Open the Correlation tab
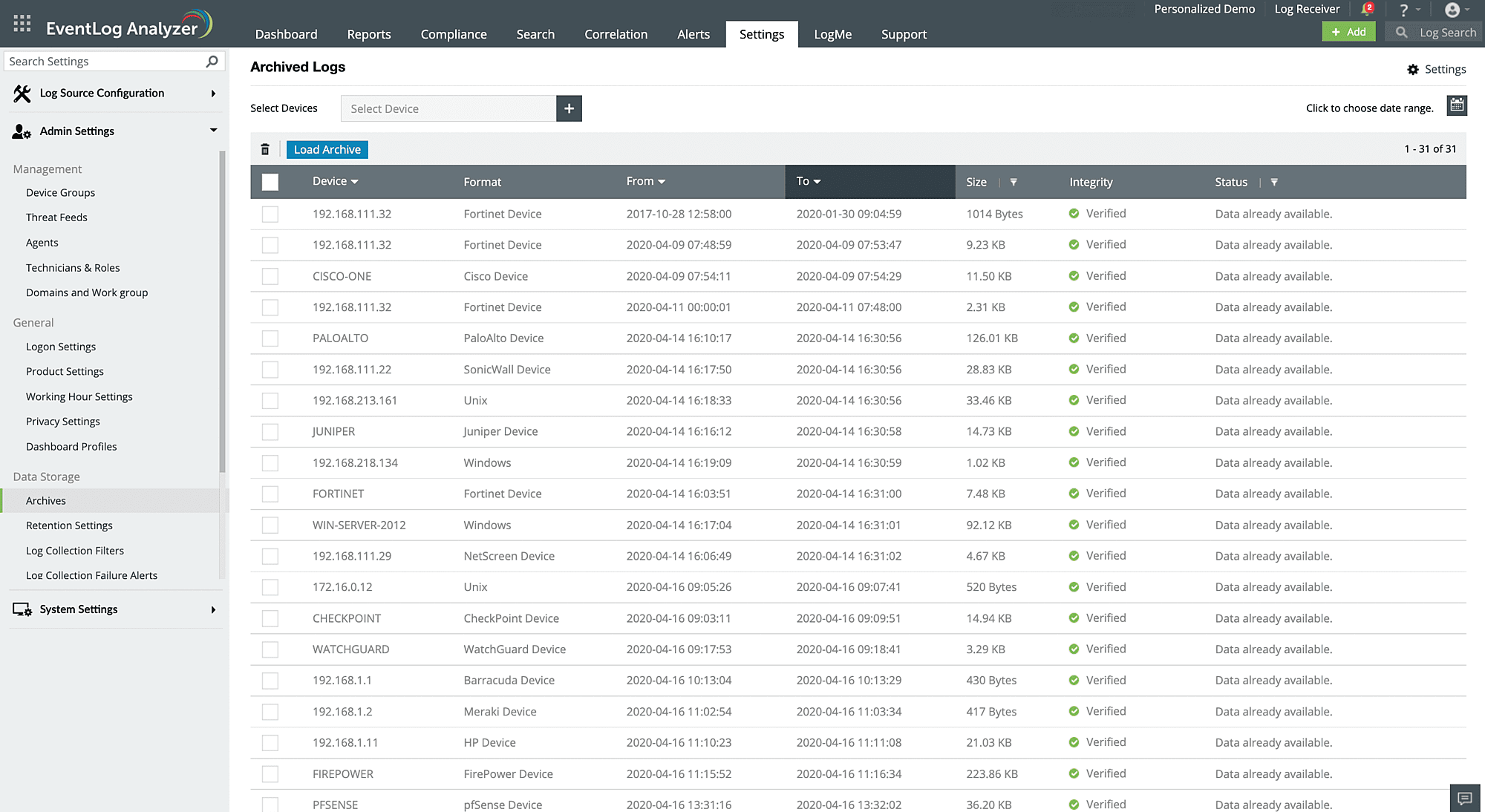This screenshot has height=812, width=1485. pyautogui.click(x=616, y=34)
